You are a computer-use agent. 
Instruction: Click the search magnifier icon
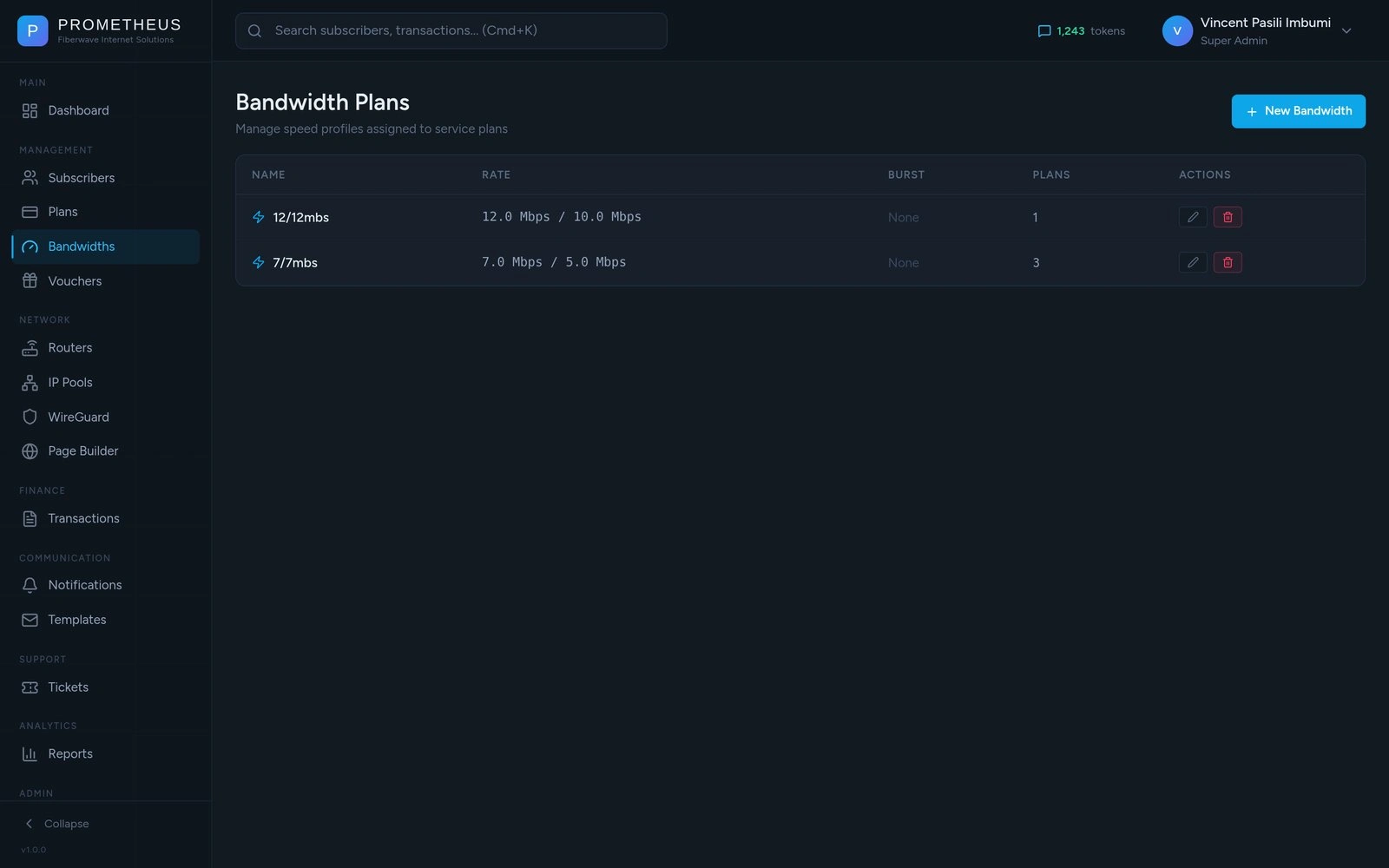(x=254, y=31)
